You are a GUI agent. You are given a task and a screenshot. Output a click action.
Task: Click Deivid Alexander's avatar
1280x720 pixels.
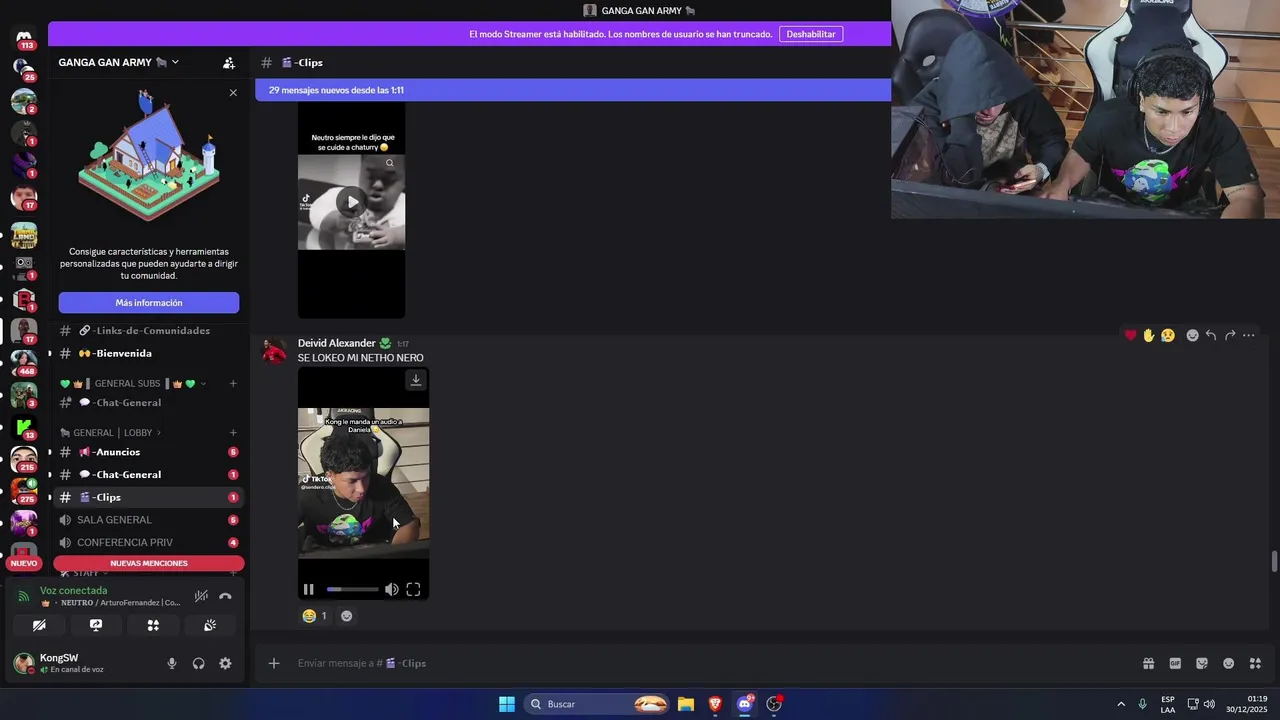(x=274, y=351)
